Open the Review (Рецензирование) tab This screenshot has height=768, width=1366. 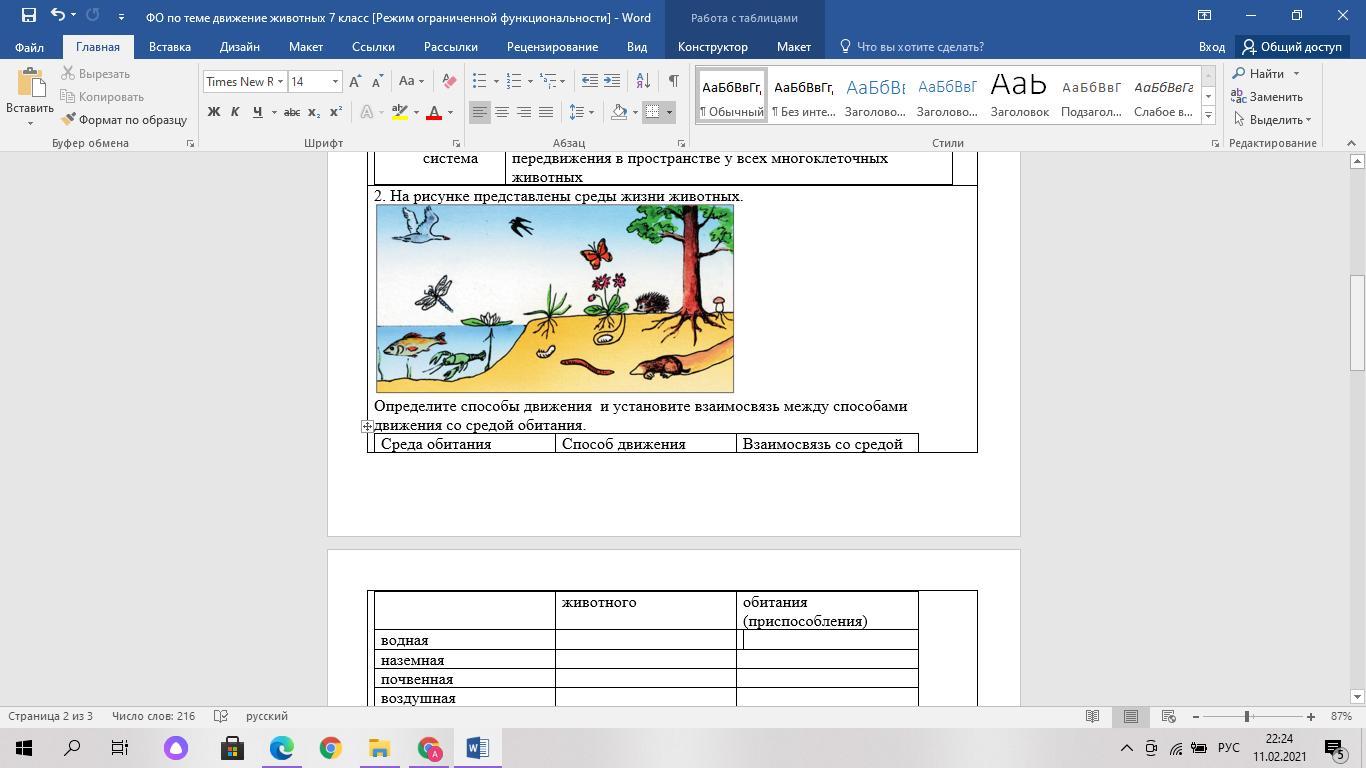[x=552, y=47]
